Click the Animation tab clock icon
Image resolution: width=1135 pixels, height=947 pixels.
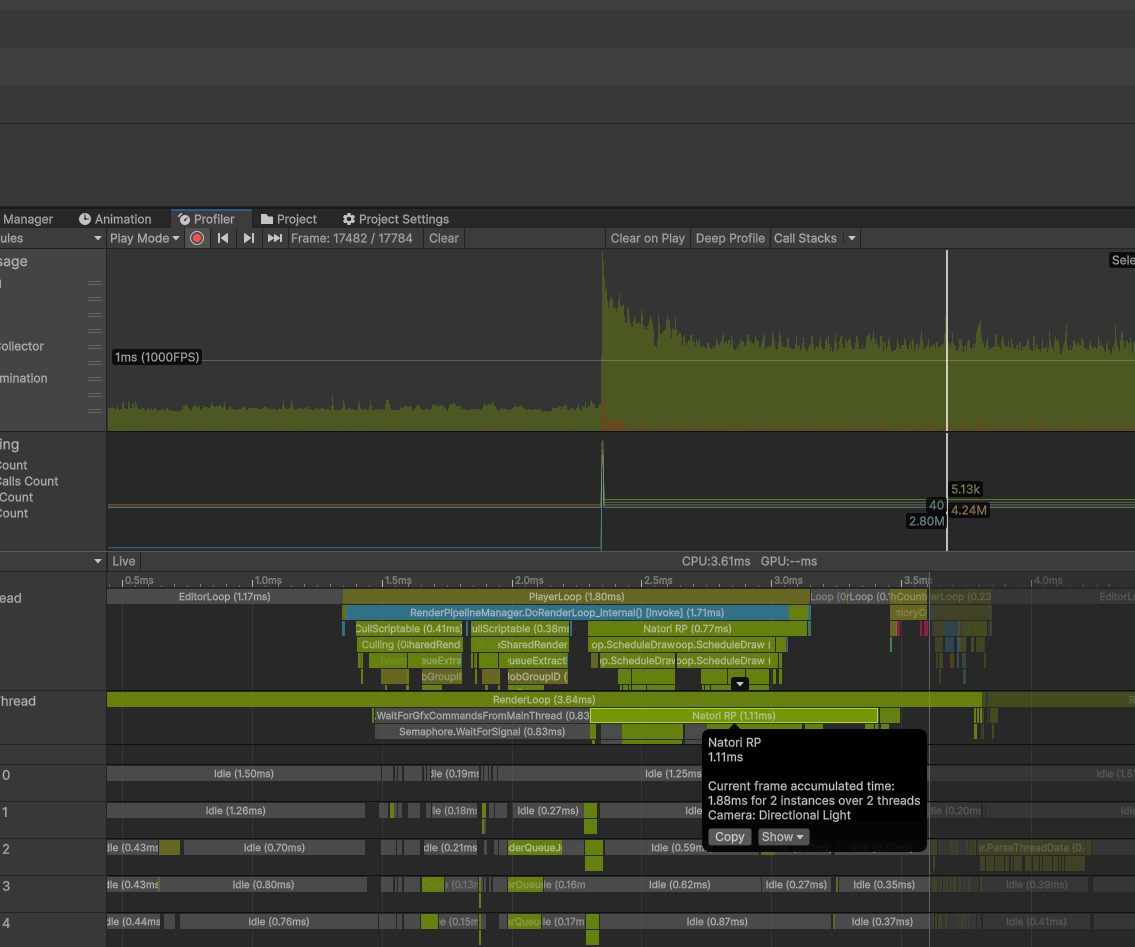pyautogui.click(x=85, y=219)
